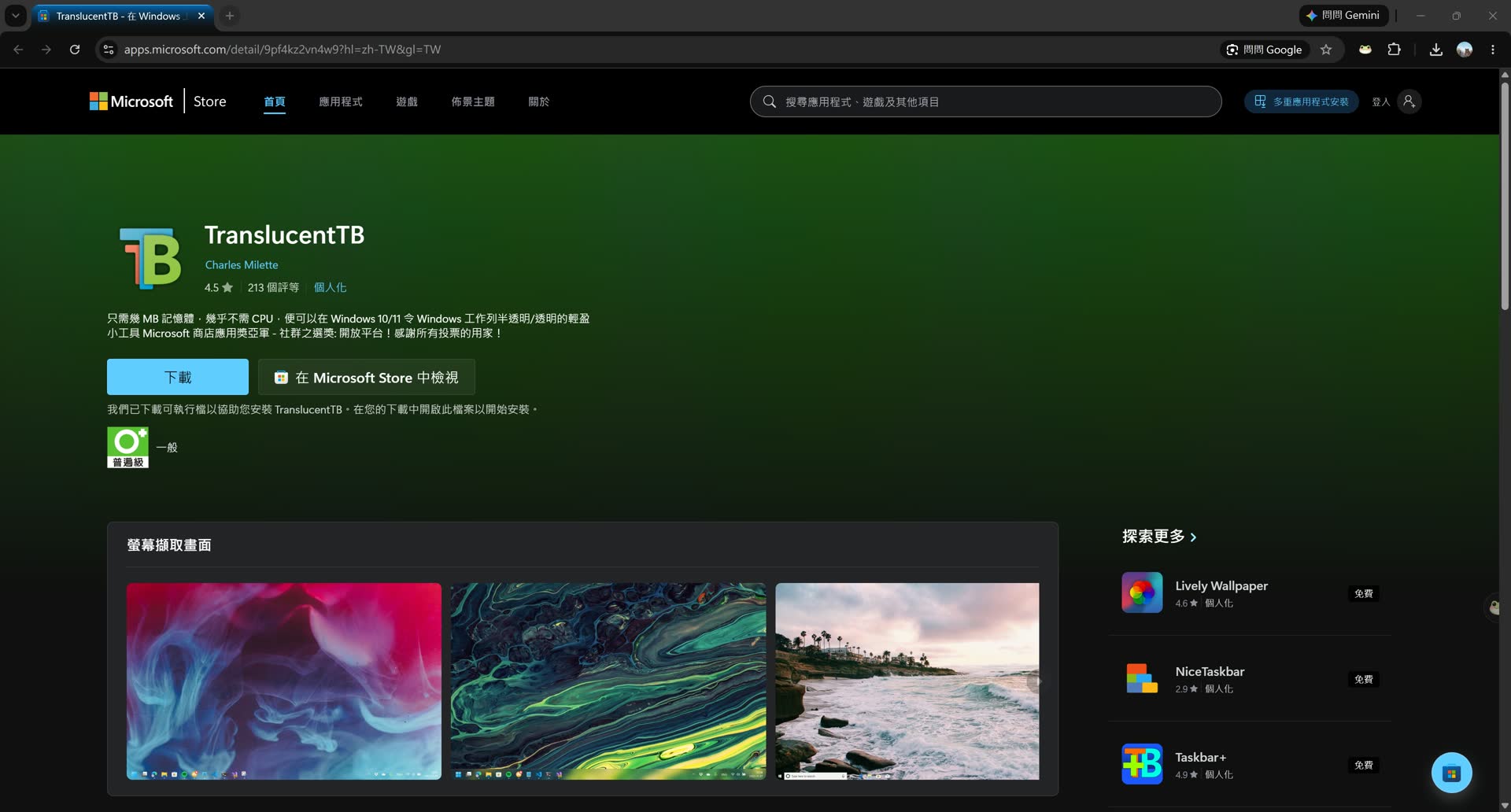The width and height of the screenshot is (1511, 812).
Task: Click the 一般 rating label
Action: 167,447
